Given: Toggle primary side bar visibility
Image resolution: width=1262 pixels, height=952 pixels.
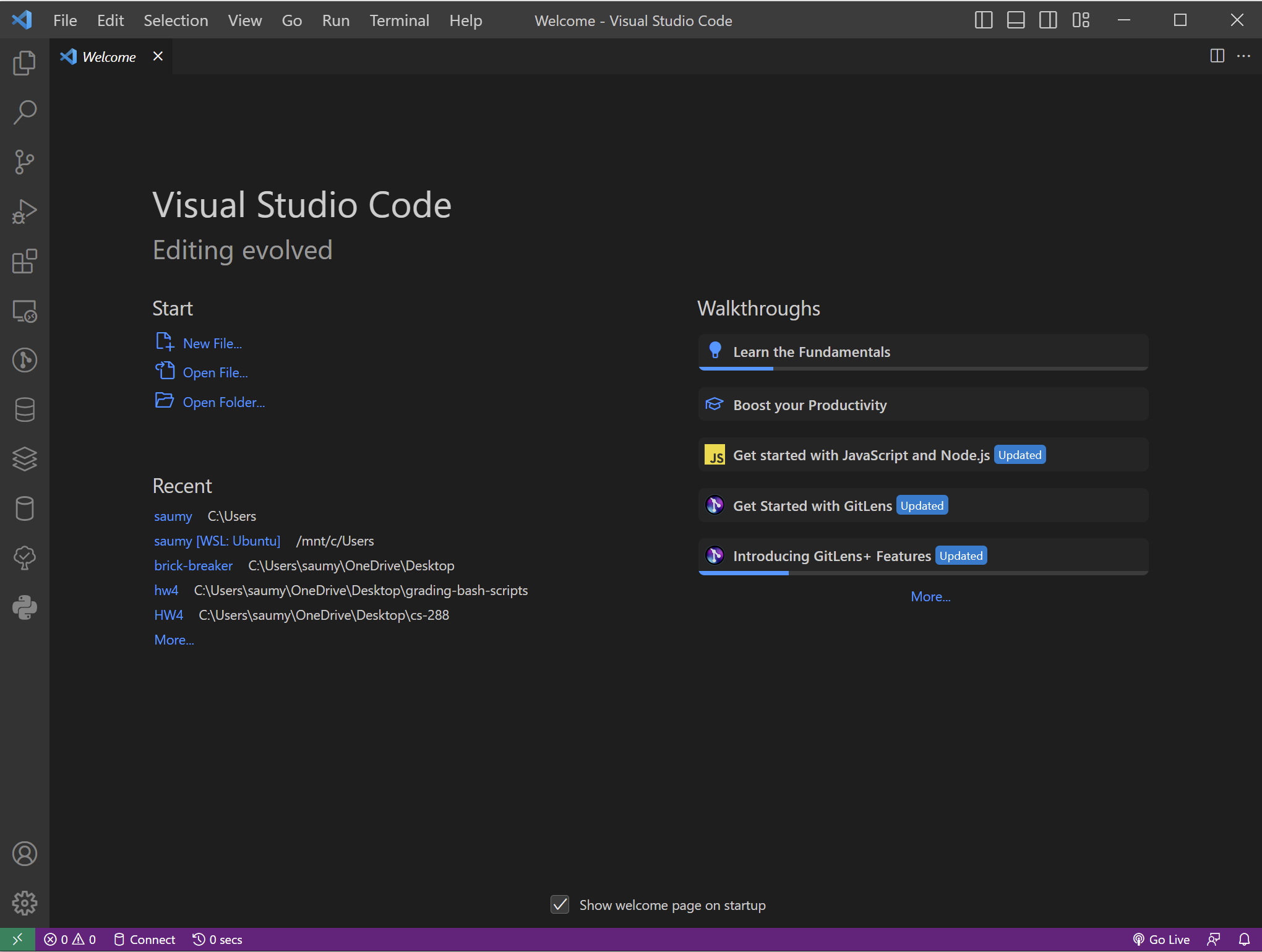Looking at the screenshot, I should [x=984, y=20].
